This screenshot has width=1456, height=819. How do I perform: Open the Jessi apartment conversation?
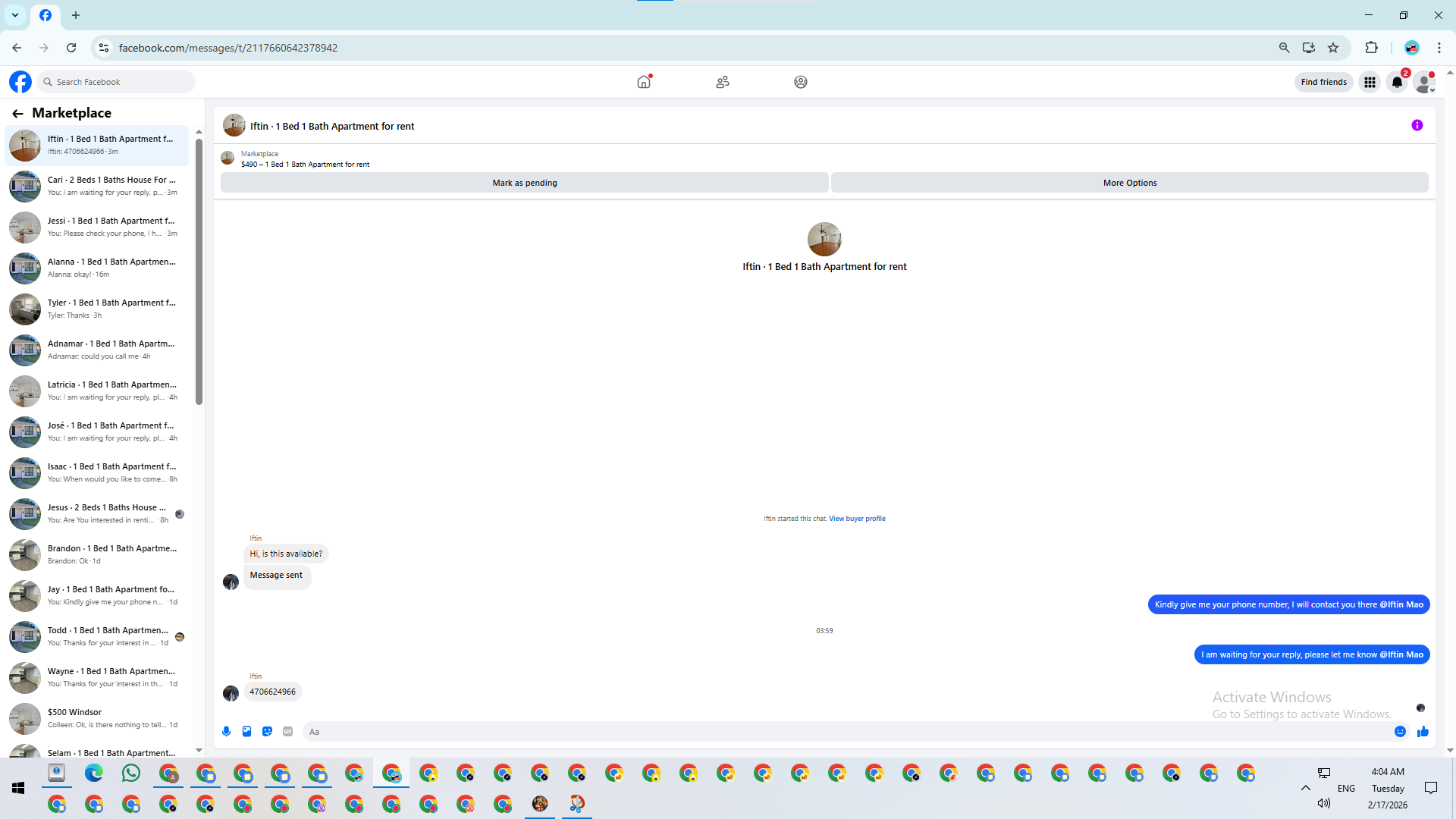(97, 227)
